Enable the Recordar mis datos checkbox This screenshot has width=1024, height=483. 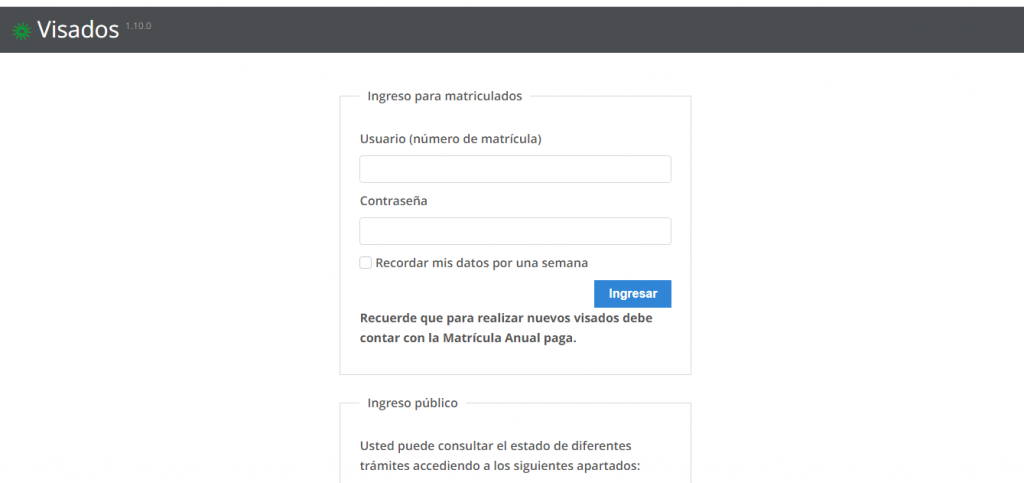point(366,263)
